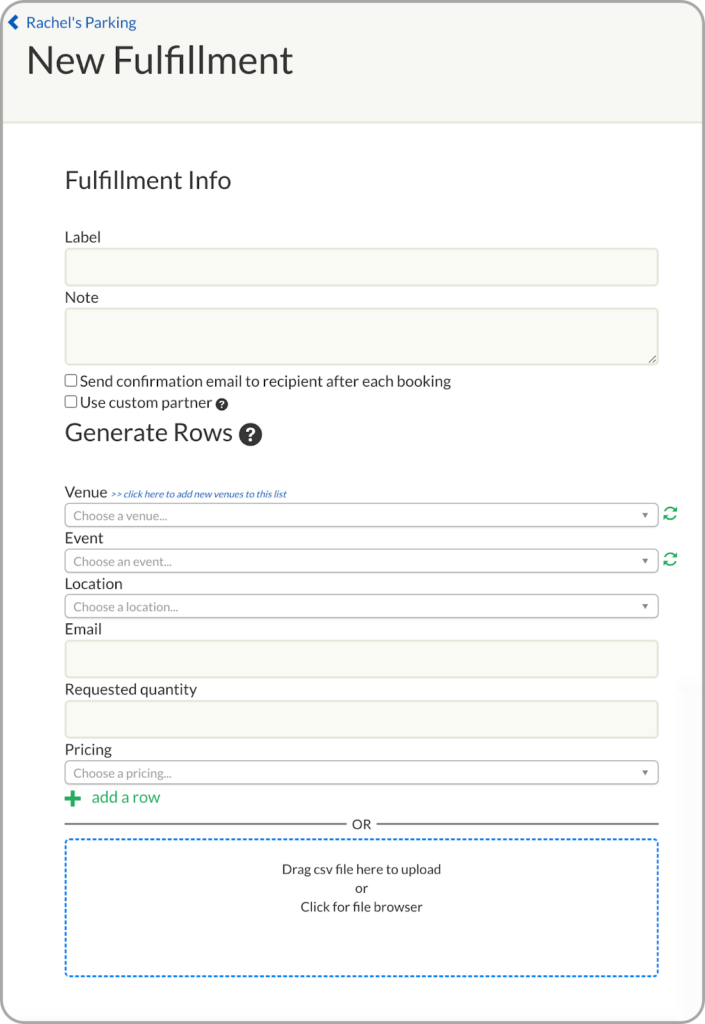Click into the Note text area
This screenshot has width=705, height=1024.
[x=361, y=336]
